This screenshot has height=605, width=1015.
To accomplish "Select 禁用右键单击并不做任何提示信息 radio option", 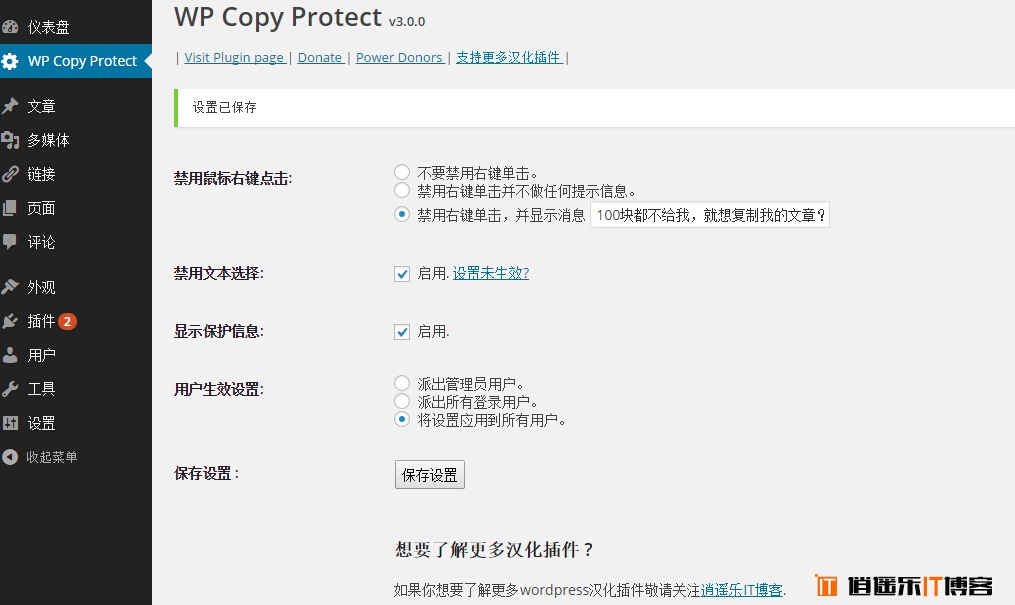I will point(402,190).
